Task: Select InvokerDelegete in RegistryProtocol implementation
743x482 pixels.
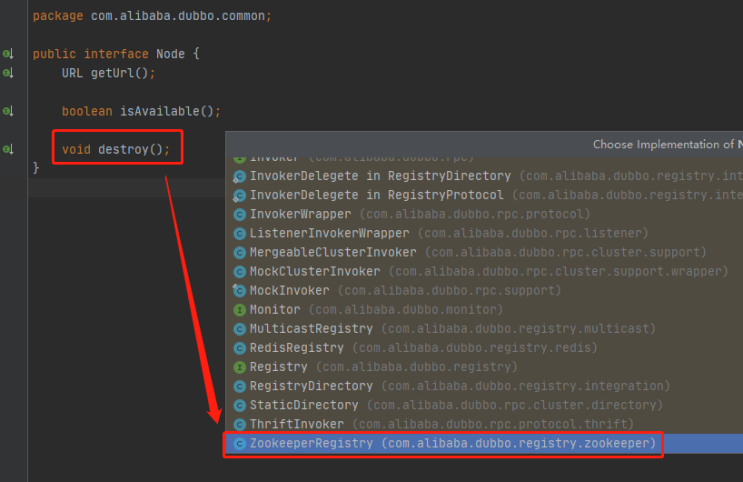Action: [x=484, y=195]
